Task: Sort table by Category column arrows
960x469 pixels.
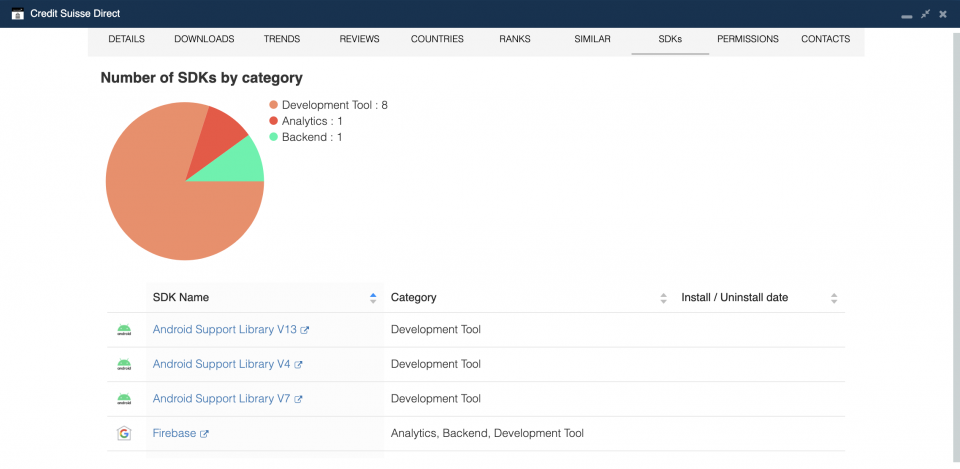Action: point(663,298)
